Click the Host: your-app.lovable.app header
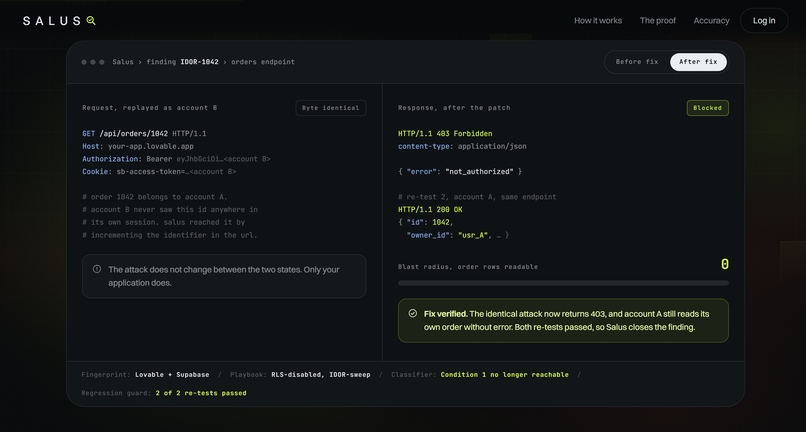806x432 pixels. click(x=138, y=147)
